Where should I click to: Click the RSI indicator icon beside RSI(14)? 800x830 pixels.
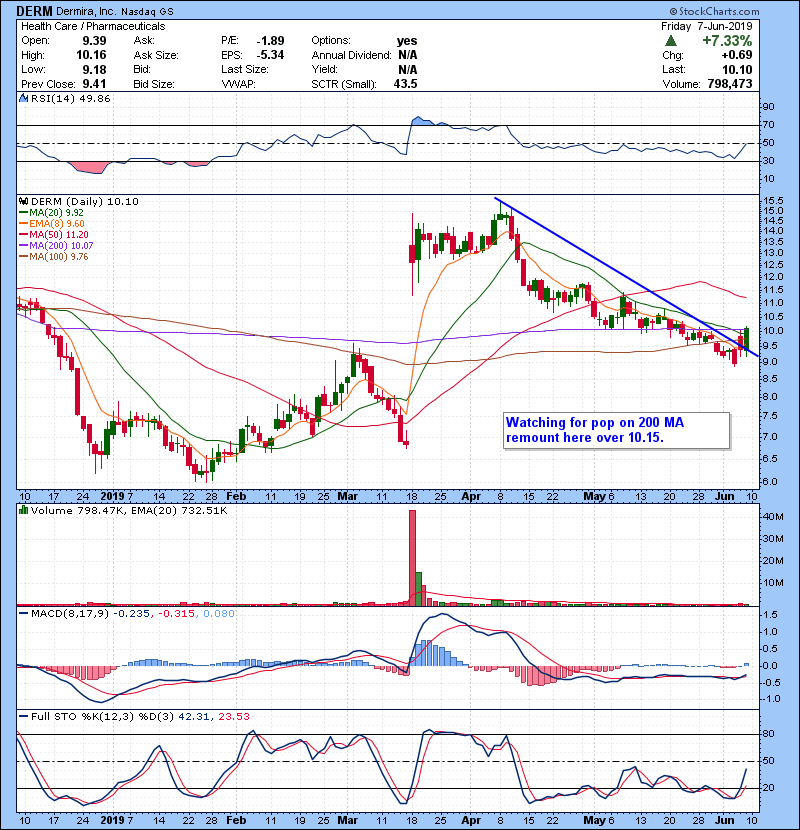coord(23,98)
